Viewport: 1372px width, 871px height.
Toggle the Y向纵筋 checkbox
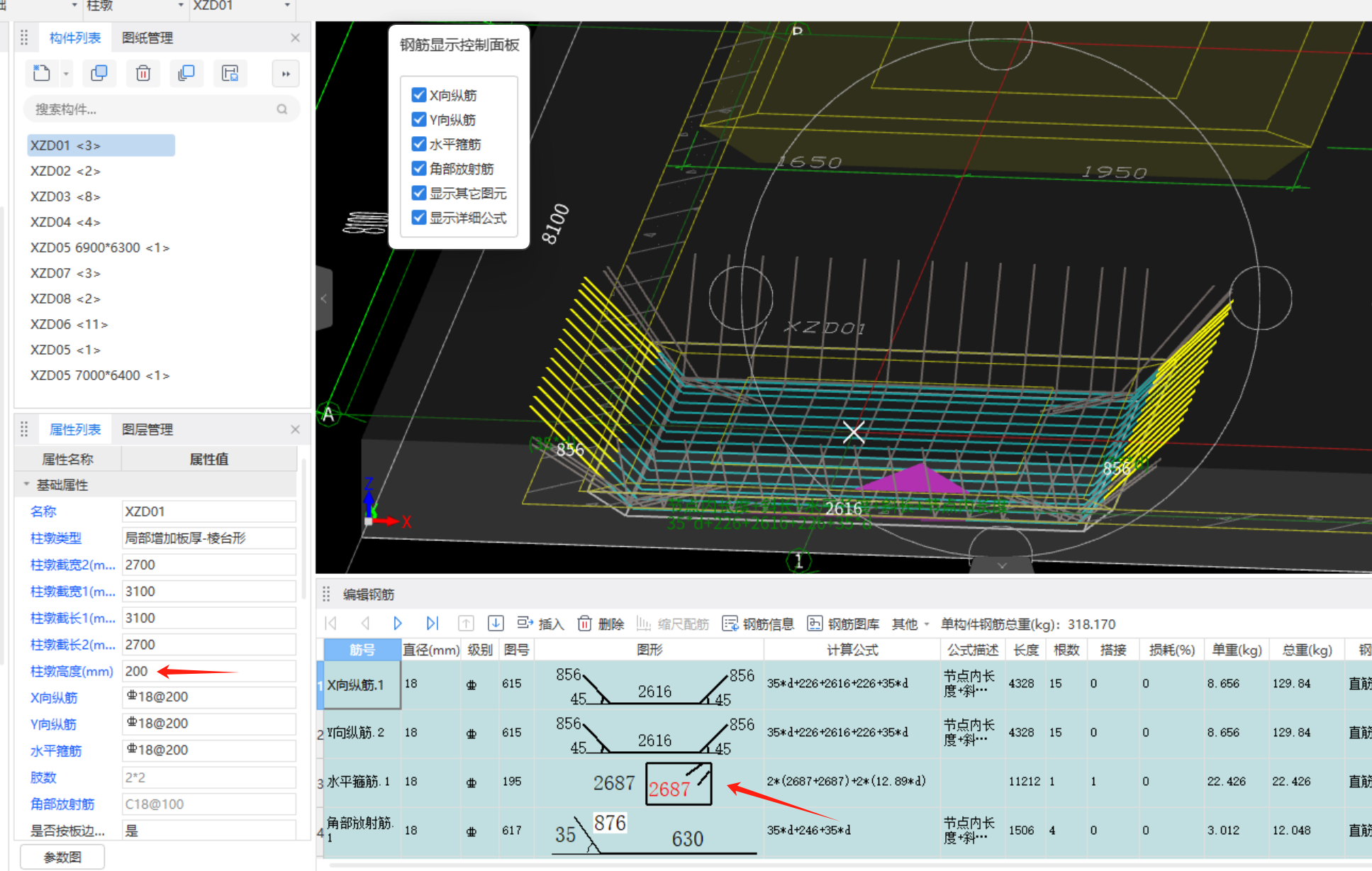pos(419,119)
